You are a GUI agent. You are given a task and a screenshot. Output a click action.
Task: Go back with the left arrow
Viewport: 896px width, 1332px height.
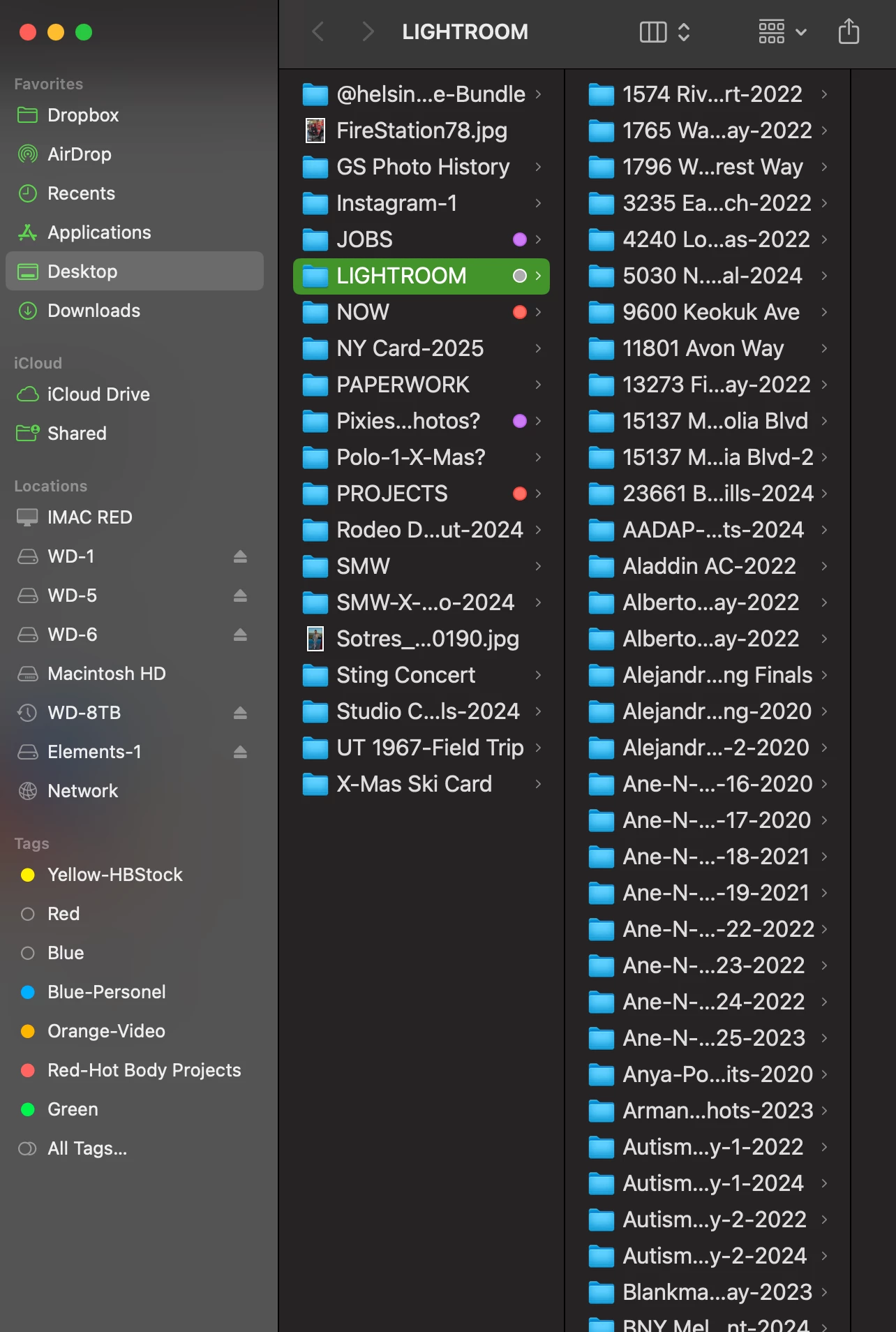[x=318, y=31]
